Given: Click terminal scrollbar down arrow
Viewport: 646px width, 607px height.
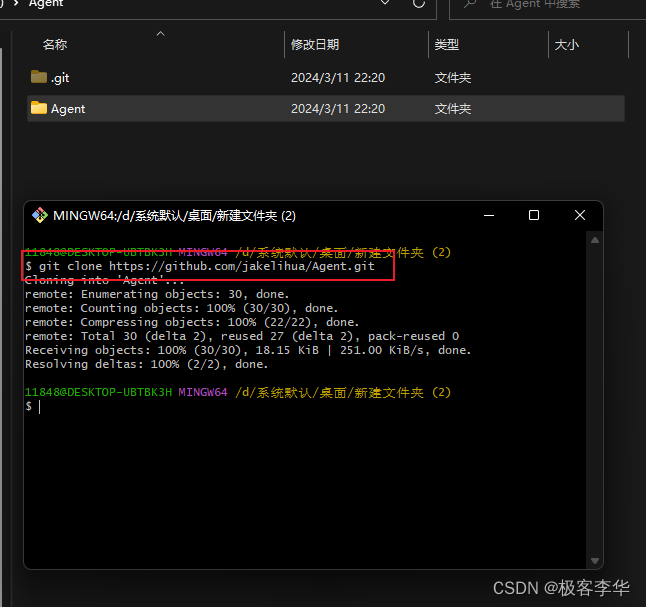Looking at the screenshot, I should point(595,561).
